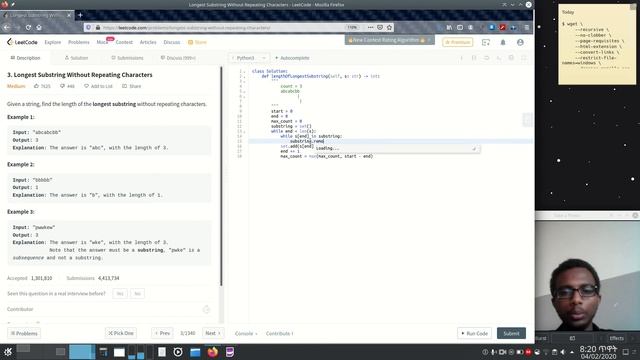Switch to the Solution tab
This screenshot has width=640, height=360.
click(76, 58)
